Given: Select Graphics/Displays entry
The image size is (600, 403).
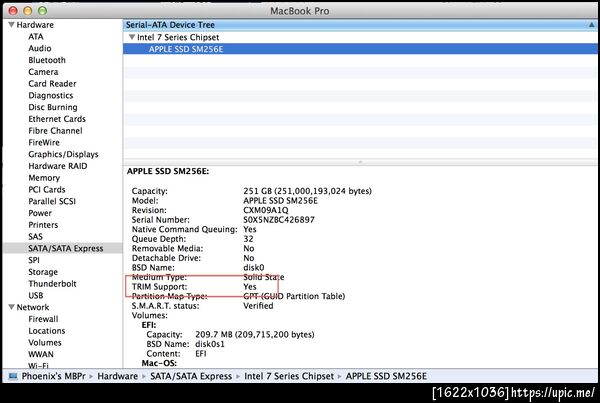Looking at the screenshot, I should pyautogui.click(x=63, y=155).
